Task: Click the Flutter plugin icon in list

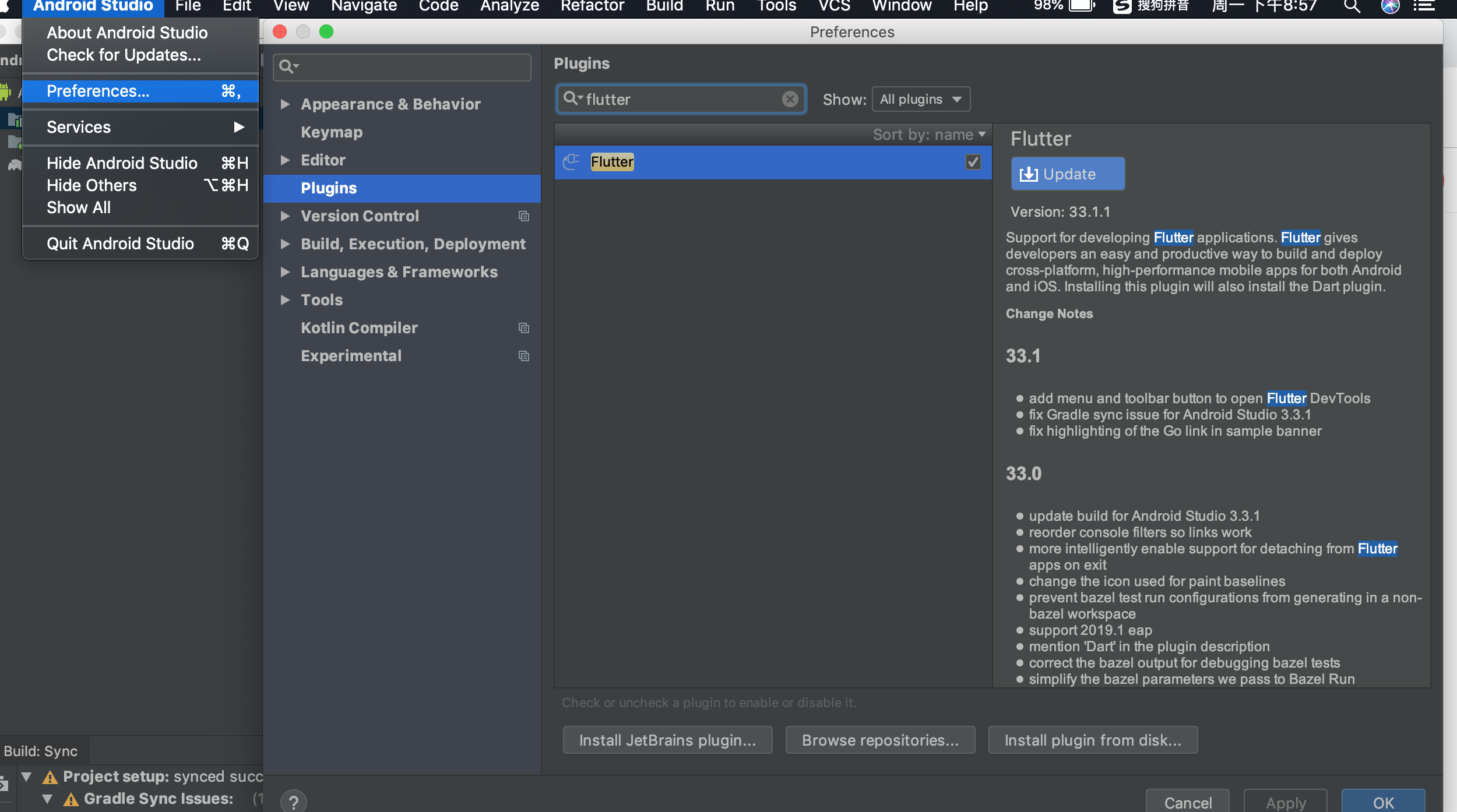Action: [x=571, y=161]
